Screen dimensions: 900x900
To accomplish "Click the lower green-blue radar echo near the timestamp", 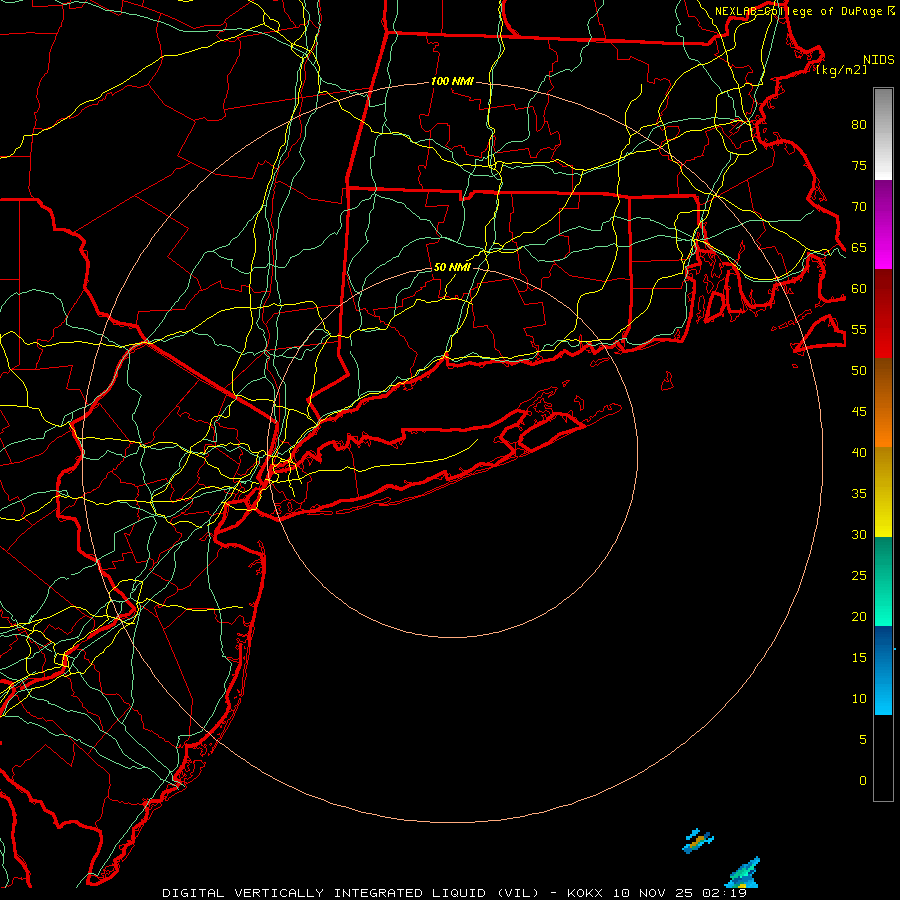I will (x=744, y=873).
